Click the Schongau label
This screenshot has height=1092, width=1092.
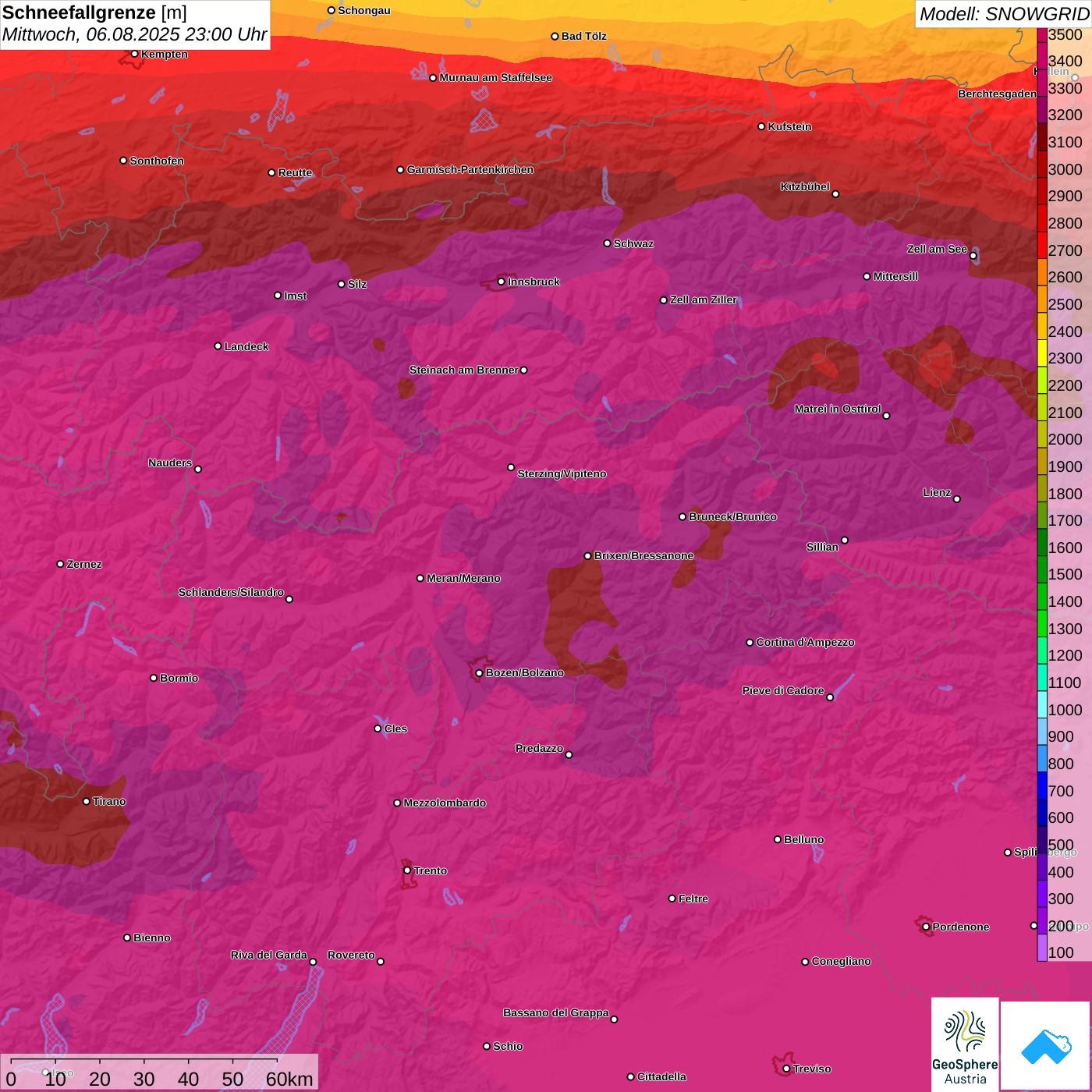click(x=364, y=10)
